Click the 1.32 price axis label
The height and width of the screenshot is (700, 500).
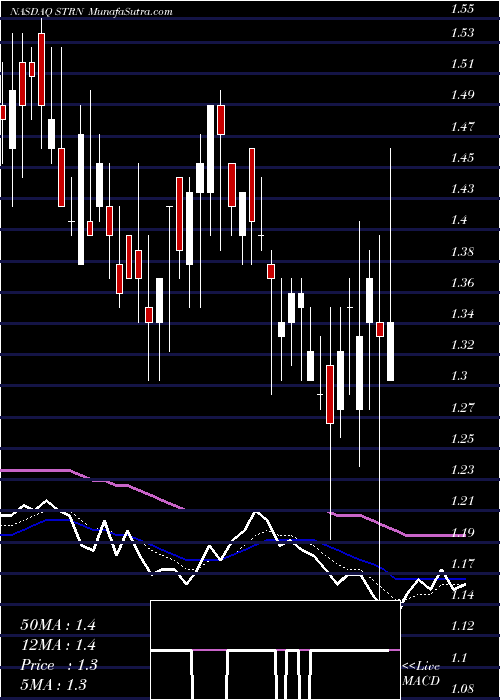pyautogui.click(x=462, y=345)
